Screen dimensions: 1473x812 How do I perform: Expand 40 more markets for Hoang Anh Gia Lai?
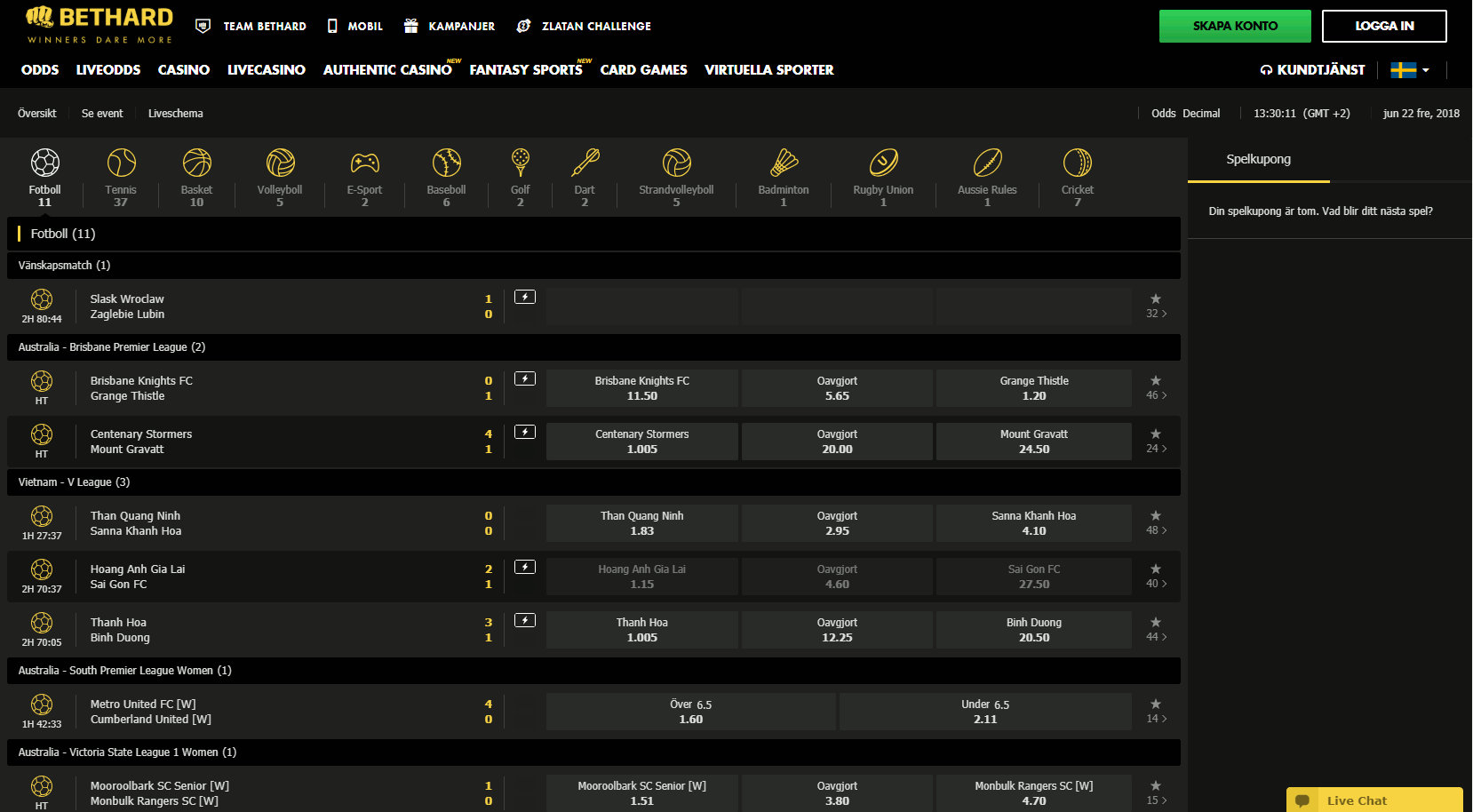click(1157, 584)
